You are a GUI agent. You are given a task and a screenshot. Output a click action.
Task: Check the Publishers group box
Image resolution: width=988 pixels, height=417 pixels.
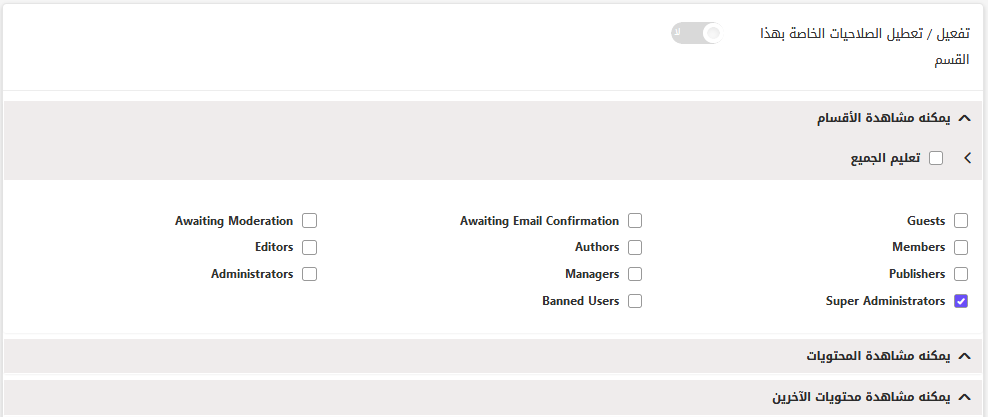tap(961, 274)
